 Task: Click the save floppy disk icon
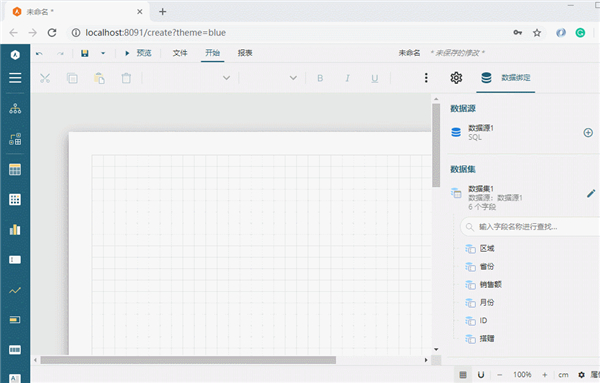(x=85, y=53)
